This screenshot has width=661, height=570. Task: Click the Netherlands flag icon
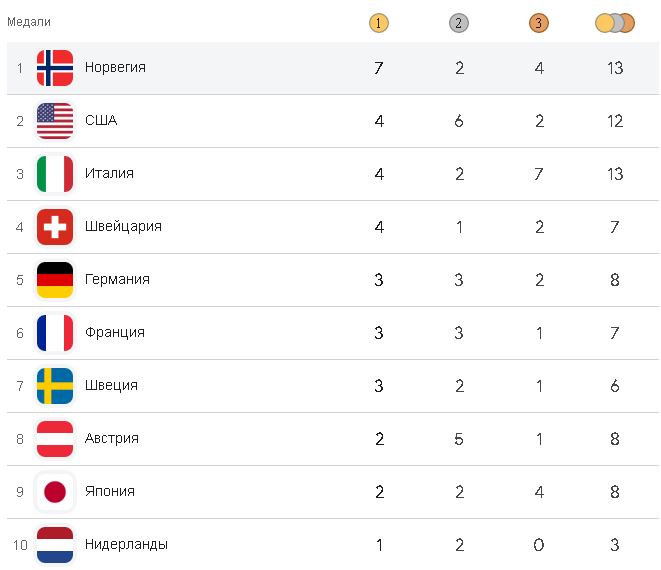tap(55, 545)
